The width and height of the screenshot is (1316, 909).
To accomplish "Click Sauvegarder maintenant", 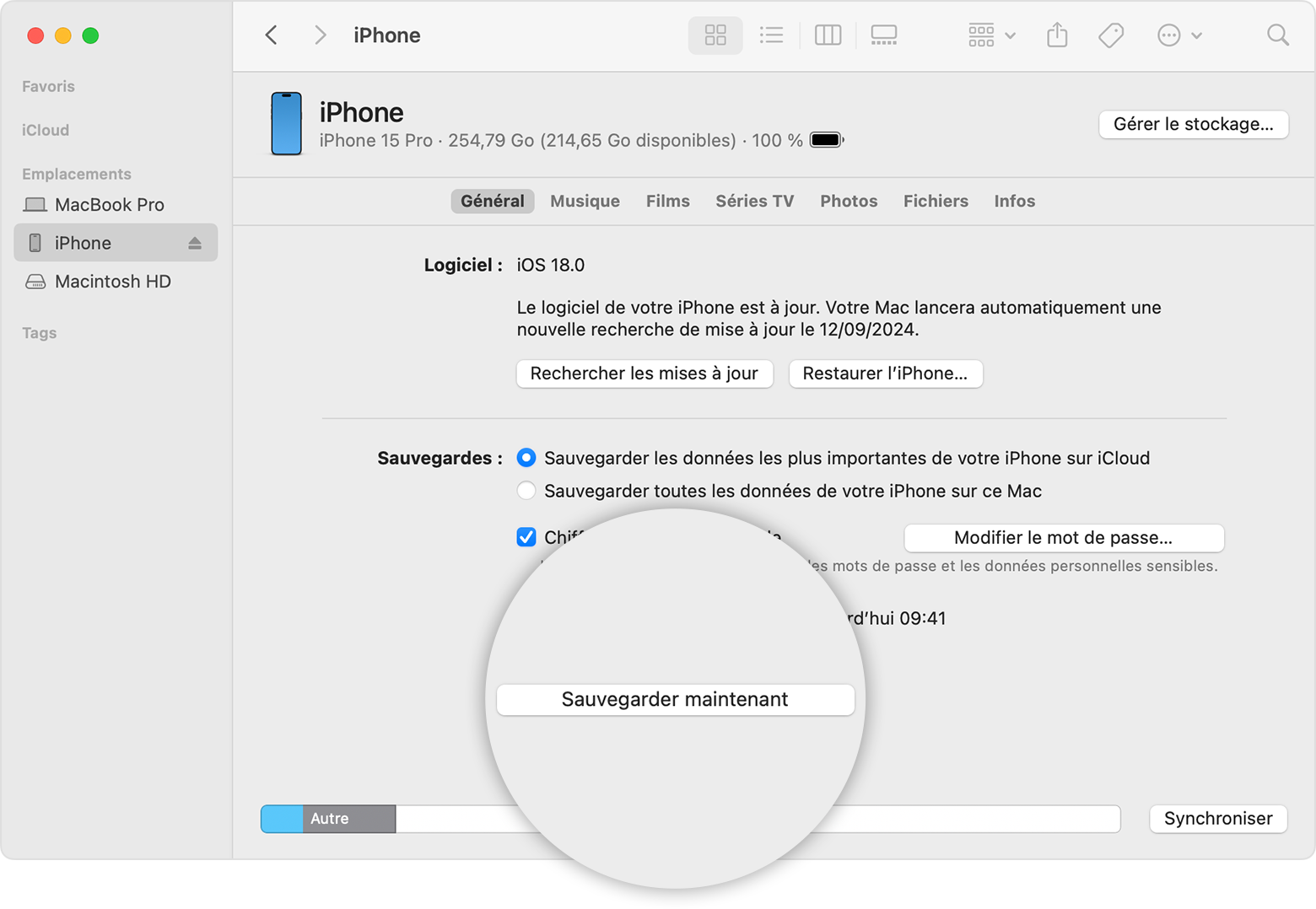I will pos(675,700).
